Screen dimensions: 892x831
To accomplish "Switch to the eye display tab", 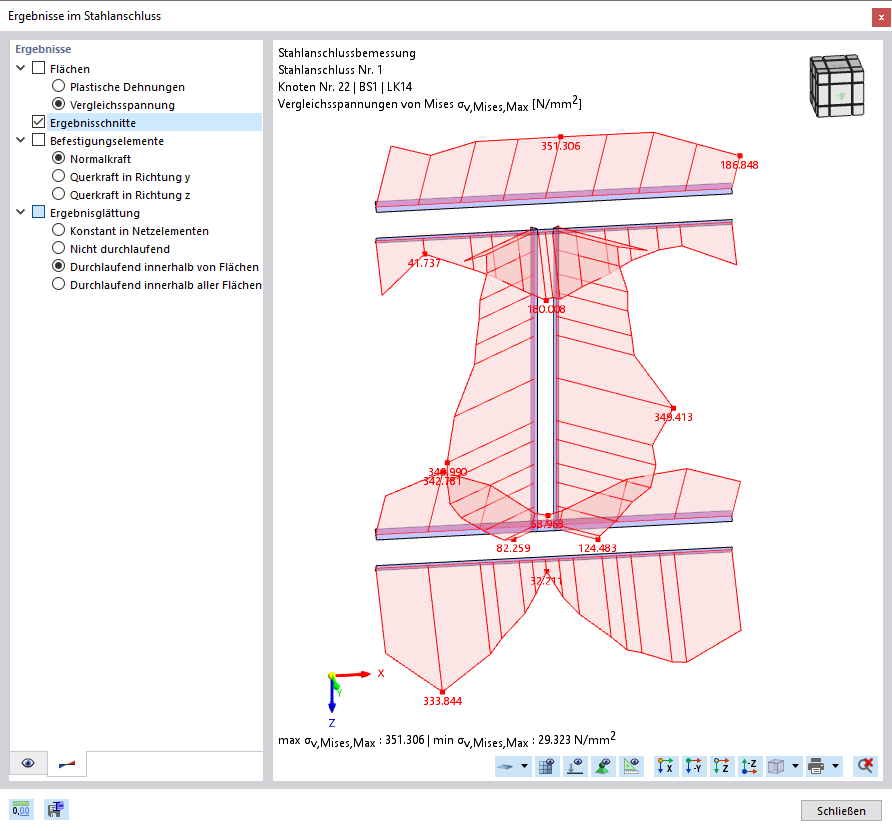I will point(28,763).
